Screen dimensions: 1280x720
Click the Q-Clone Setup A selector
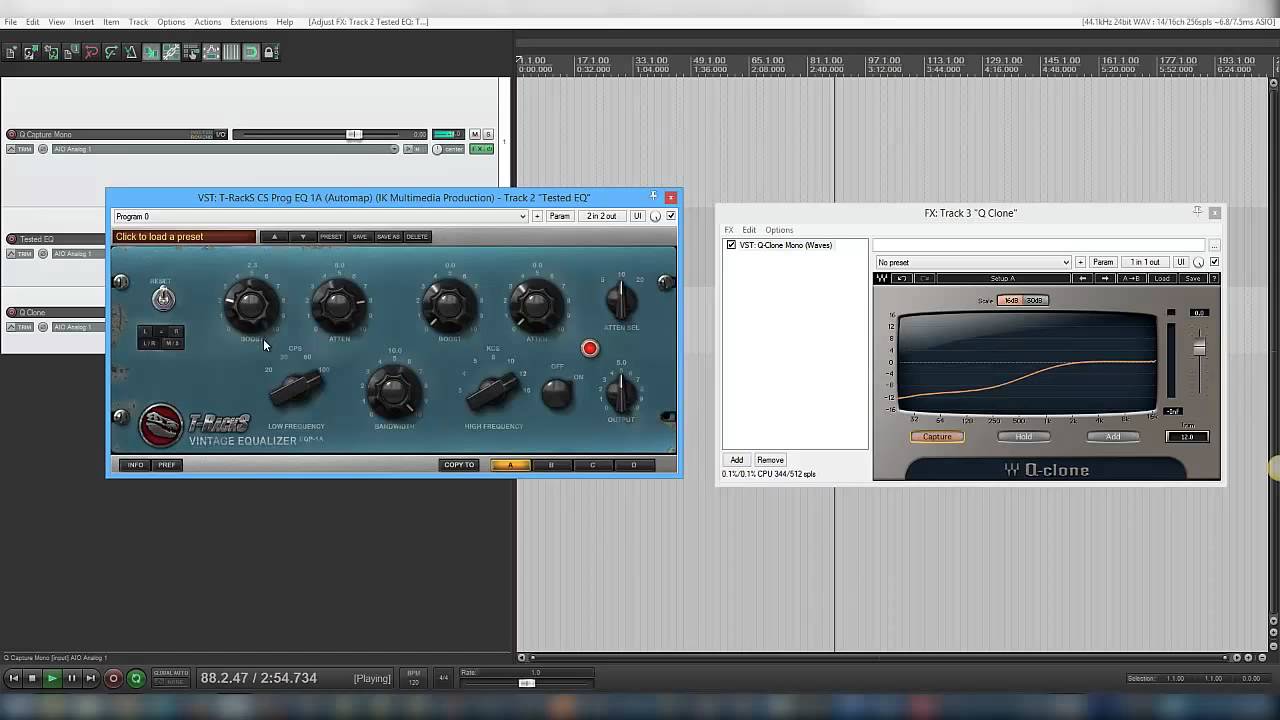[x=1003, y=278]
